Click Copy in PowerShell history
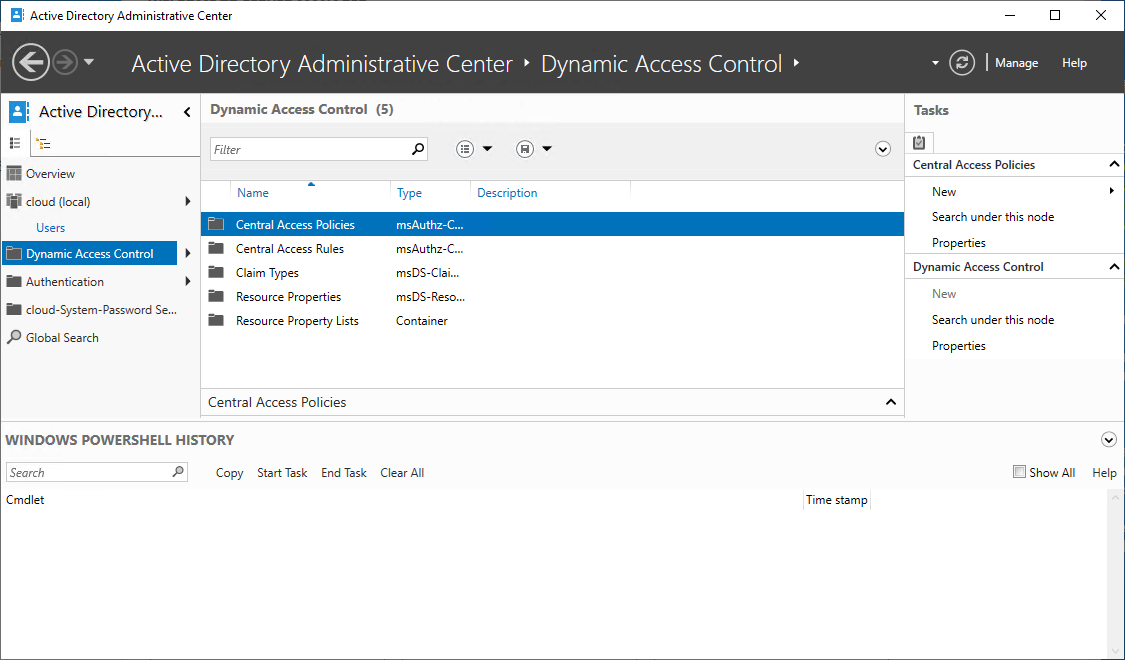 coord(230,473)
